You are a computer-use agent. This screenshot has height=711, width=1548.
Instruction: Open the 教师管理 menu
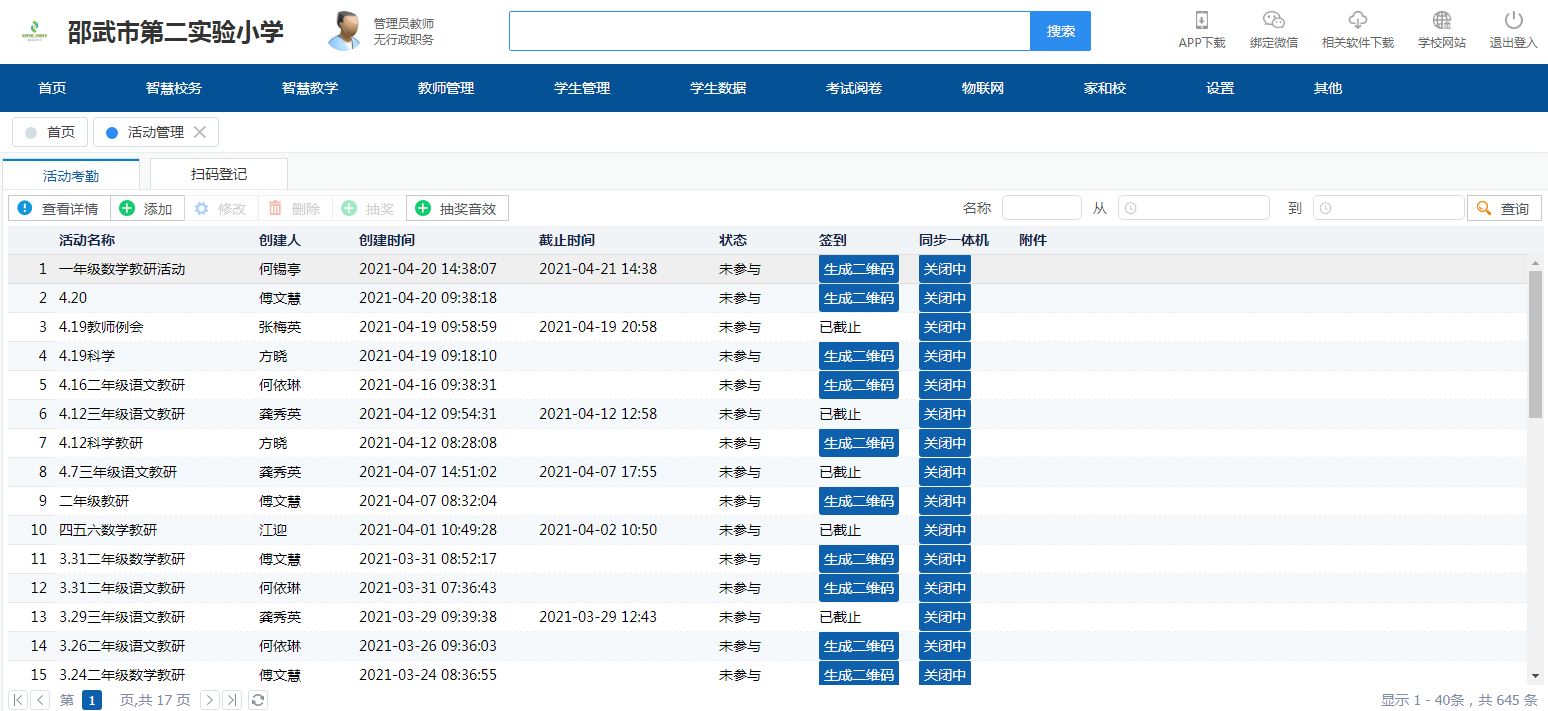point(446,88)
